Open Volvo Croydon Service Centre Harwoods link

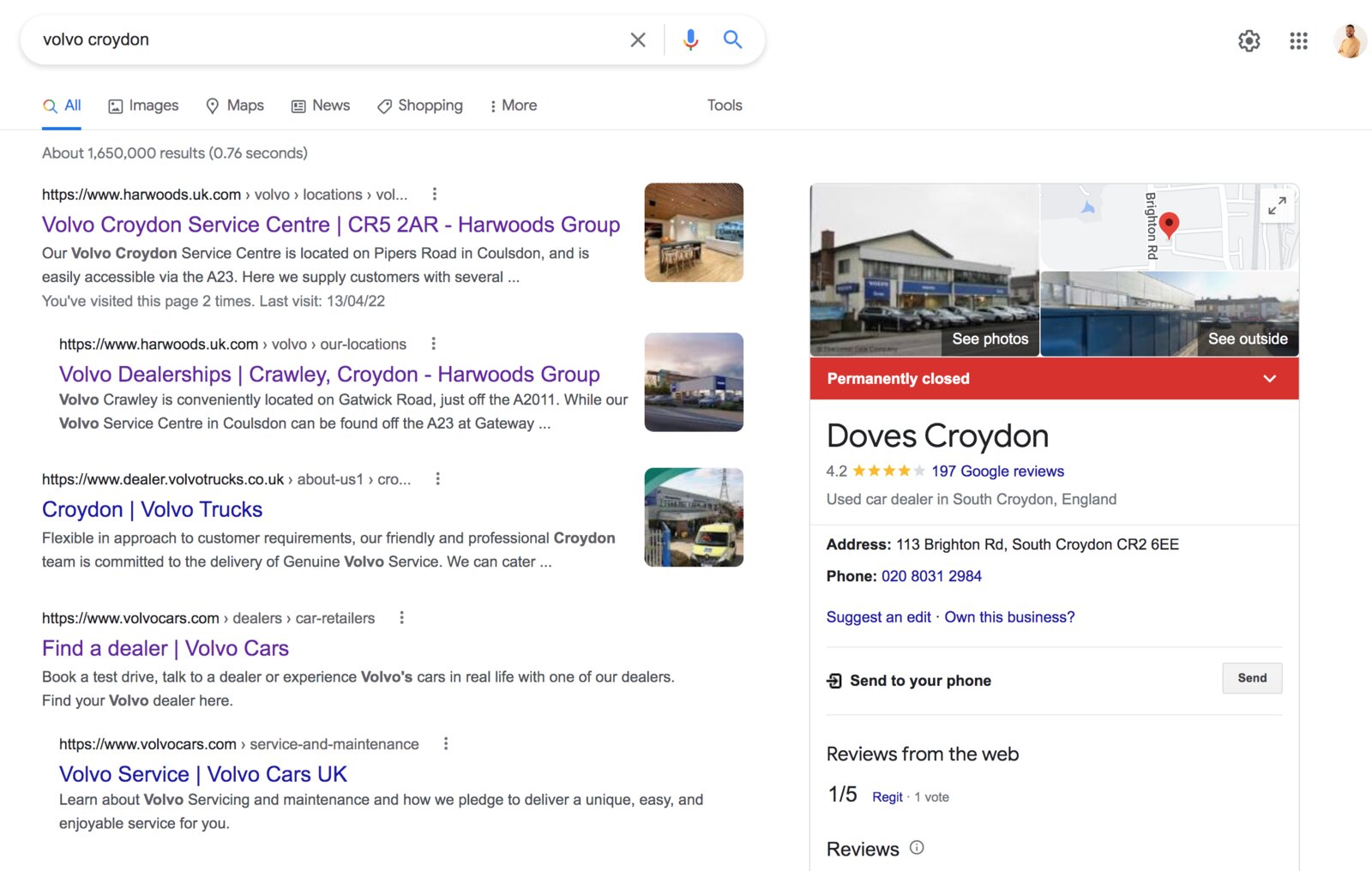pyautogui.click(x=331, y=225)
